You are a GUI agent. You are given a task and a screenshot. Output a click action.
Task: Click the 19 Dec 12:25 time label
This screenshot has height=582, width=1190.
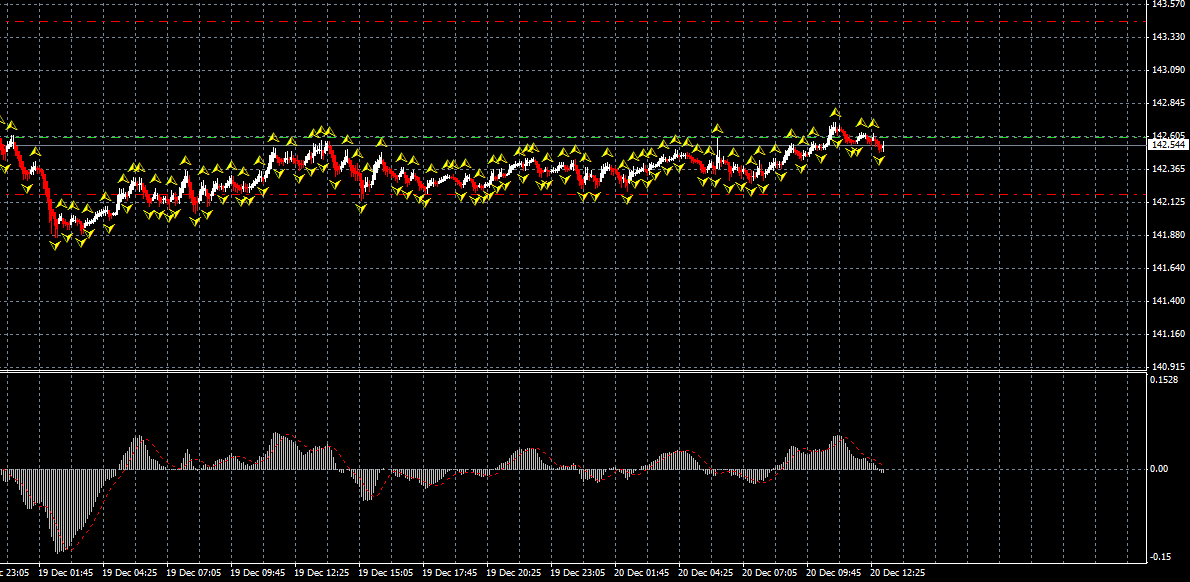click(x=322, y=573)
